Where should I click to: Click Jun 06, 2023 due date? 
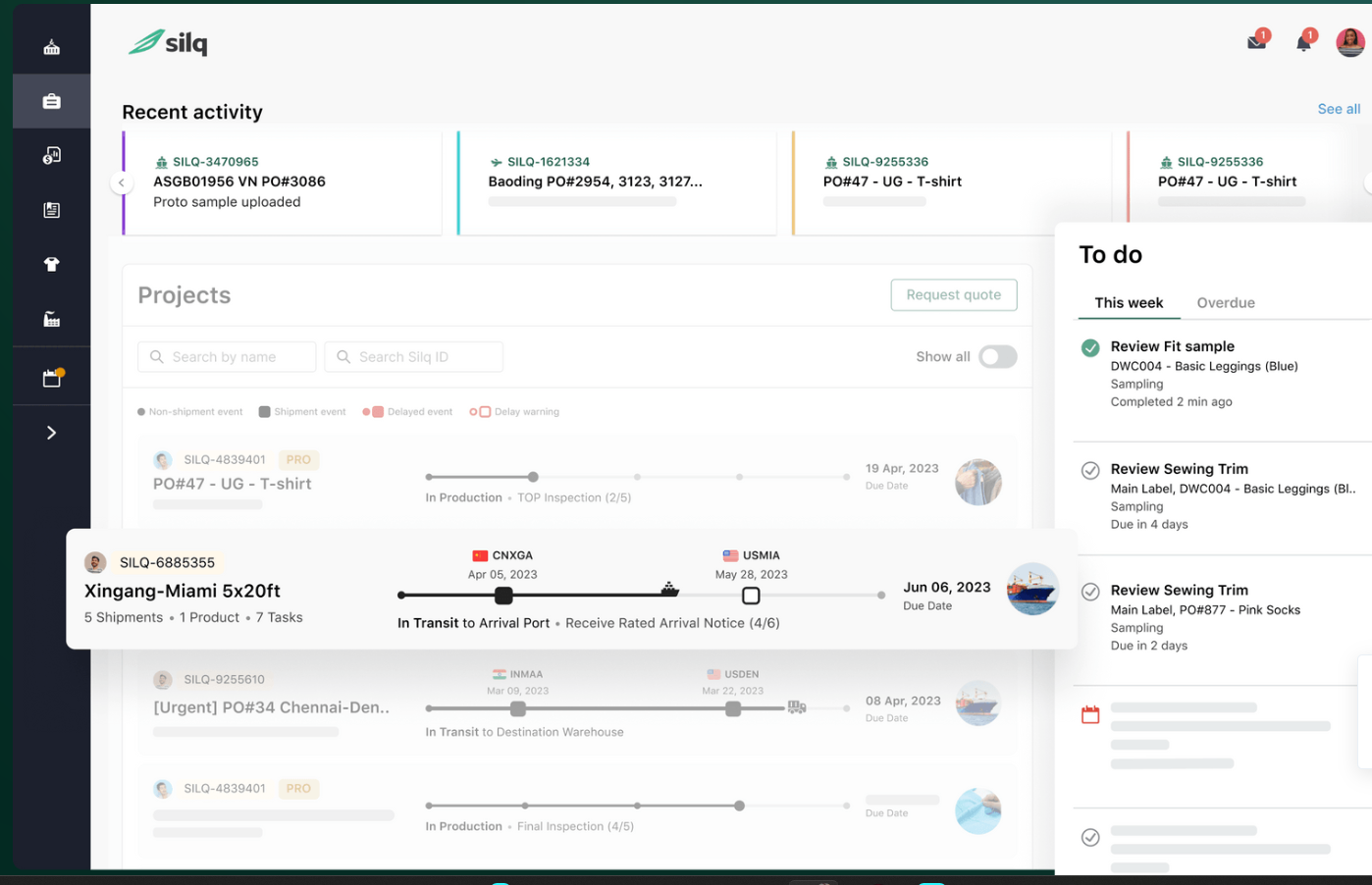pyautogui.click(x=947, y=587)
